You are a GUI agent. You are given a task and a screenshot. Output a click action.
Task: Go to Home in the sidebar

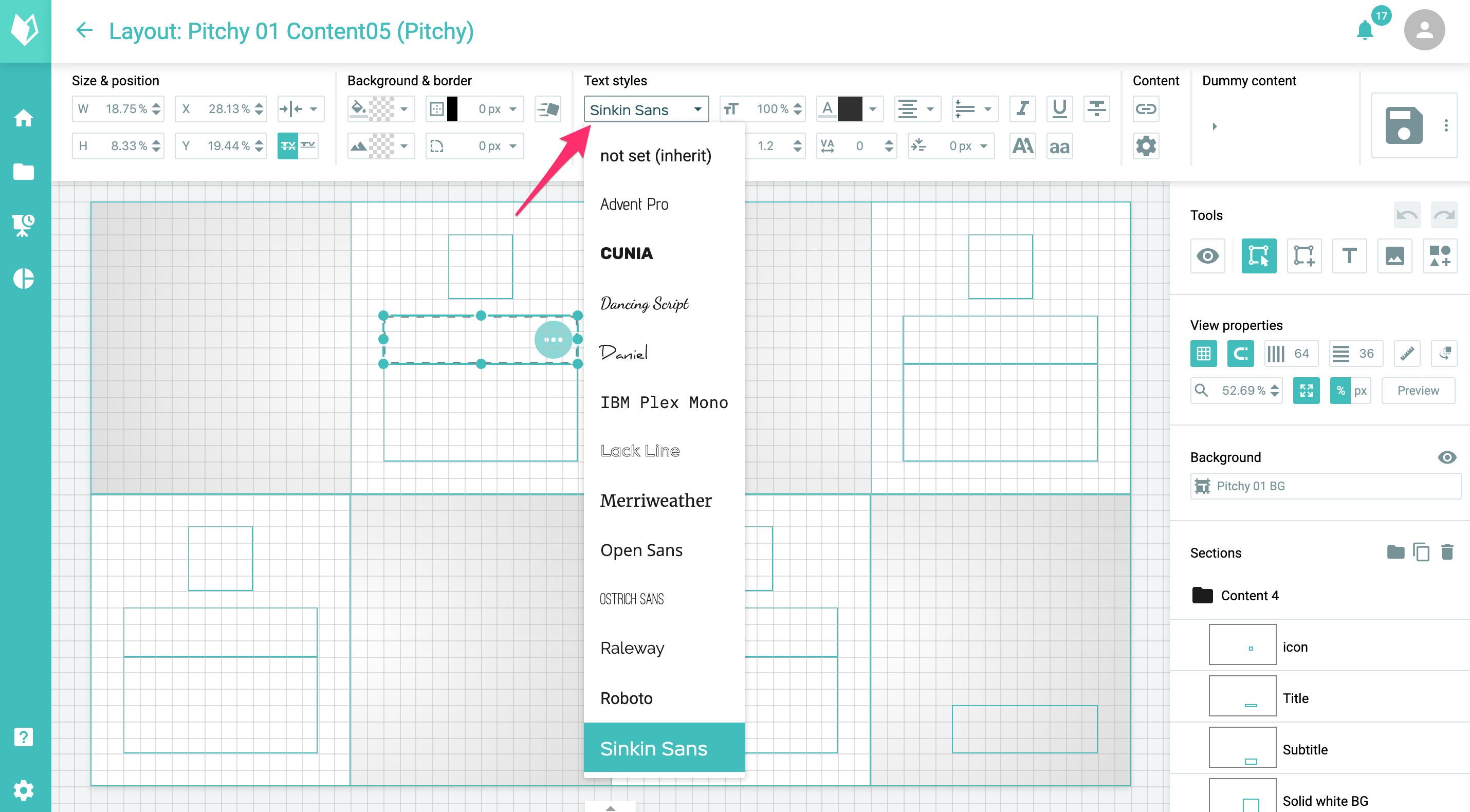tap(24, 118)
